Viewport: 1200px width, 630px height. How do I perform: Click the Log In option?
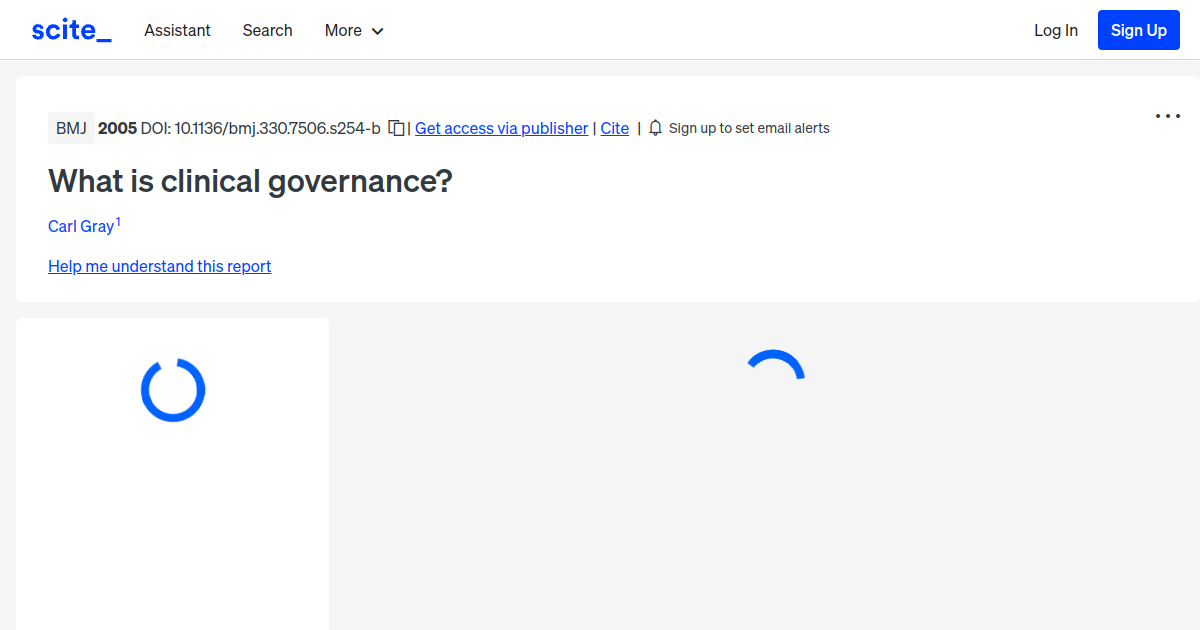pyautogui.click(x=1056, y=30)
